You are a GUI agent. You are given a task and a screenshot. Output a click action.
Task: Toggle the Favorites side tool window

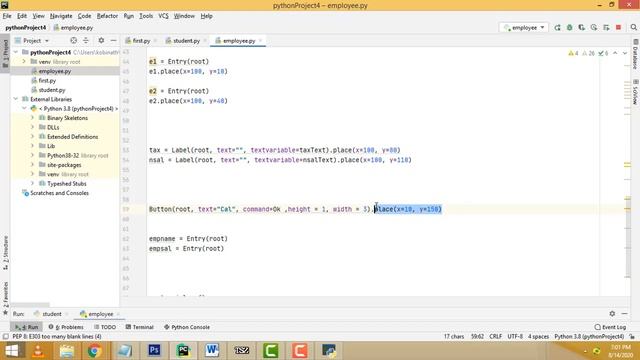click(5, 298)
